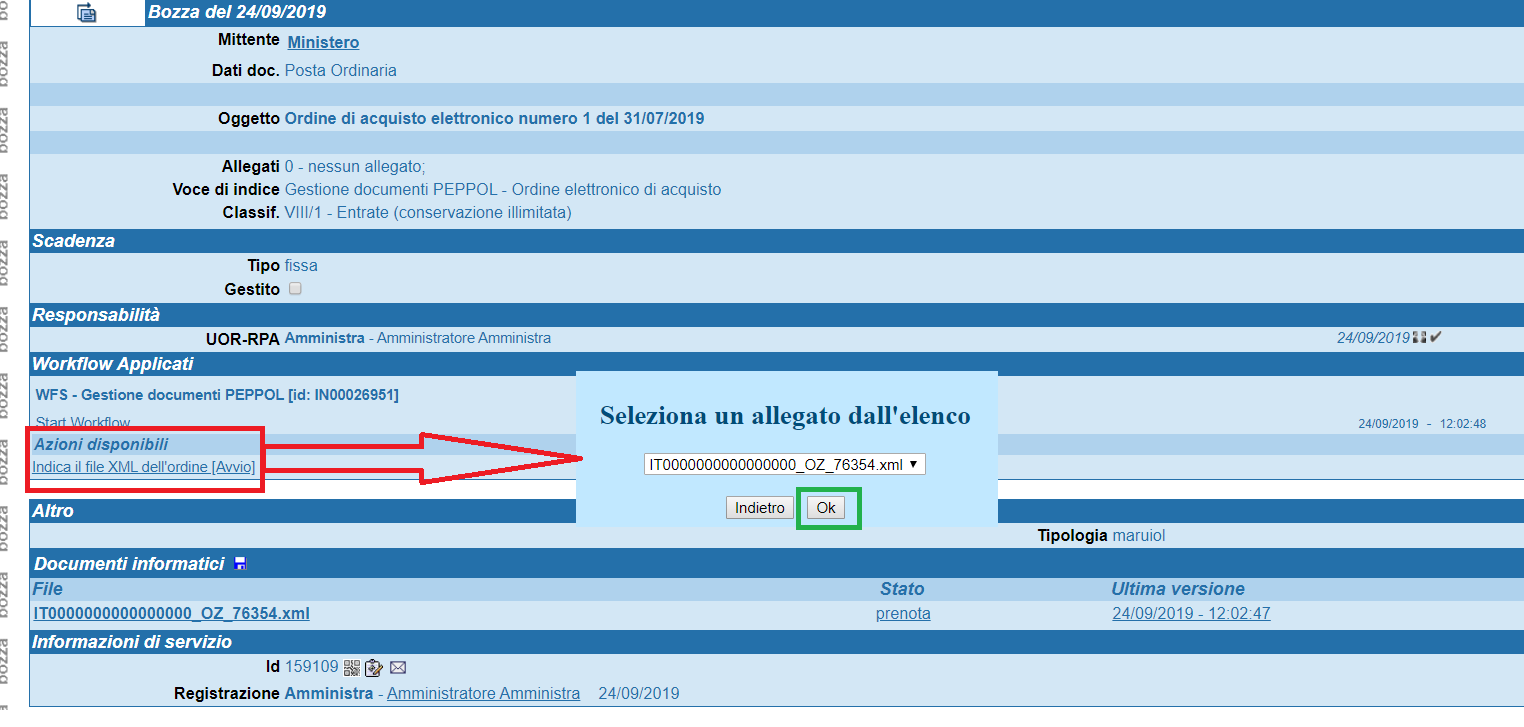Click the Bozza del 24/09/2019 header title
This screenshot has width=1524, height=727.
point(237,12)
